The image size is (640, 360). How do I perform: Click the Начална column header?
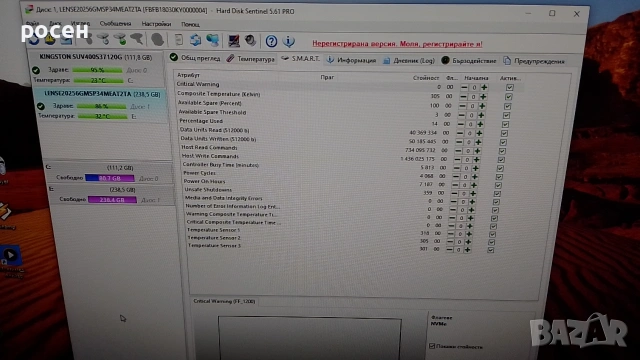[476, 78]
